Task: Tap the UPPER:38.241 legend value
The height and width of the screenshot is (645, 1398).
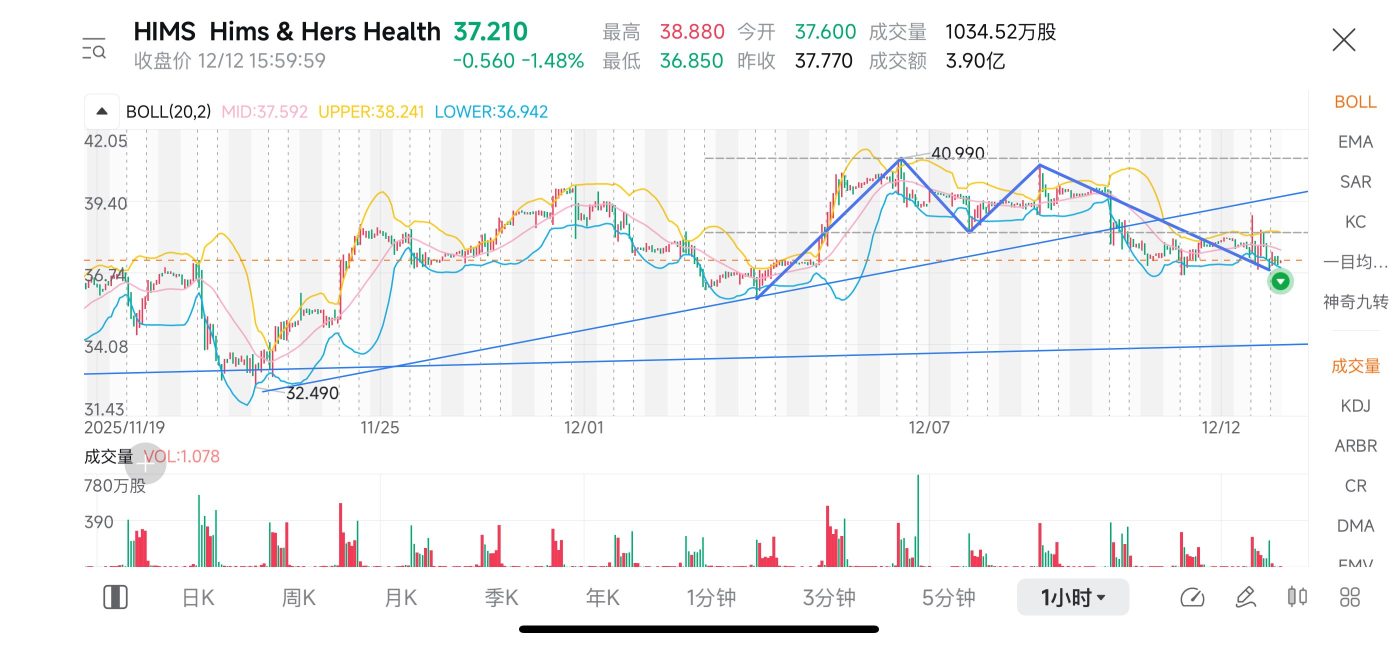Action: click(372, 112)
